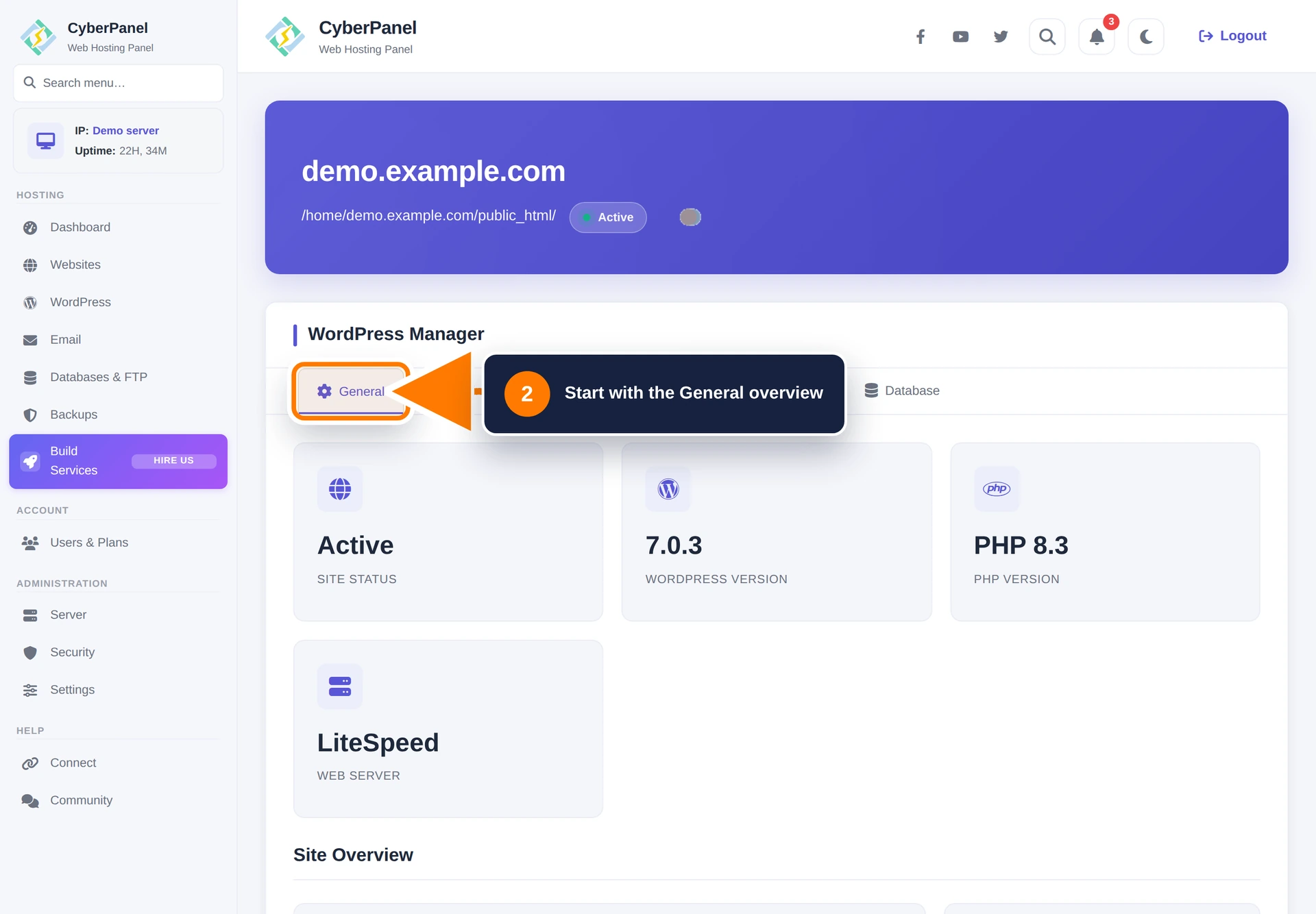The image size is (1316, 914).
Task: Select the General tab
Action: pos(351,391)
